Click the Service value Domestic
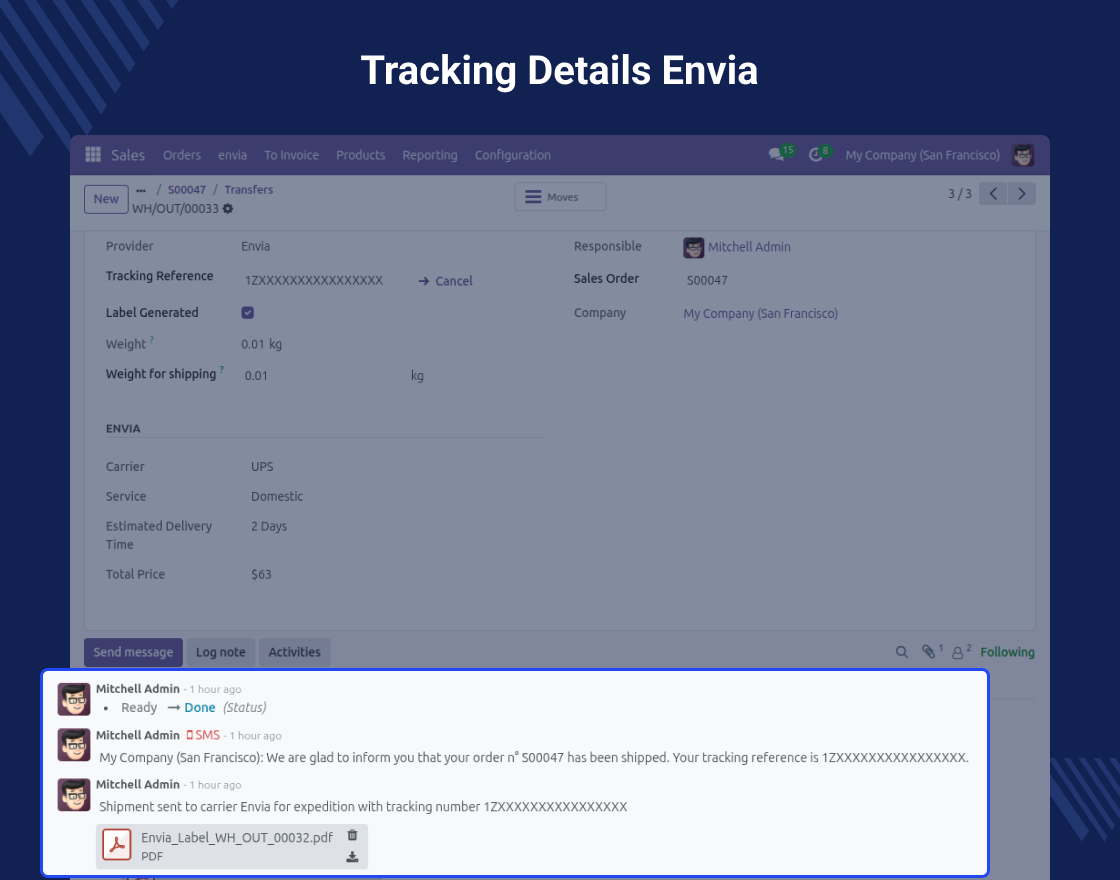This screenshot has height=880, width=1120. click(277, 496)
